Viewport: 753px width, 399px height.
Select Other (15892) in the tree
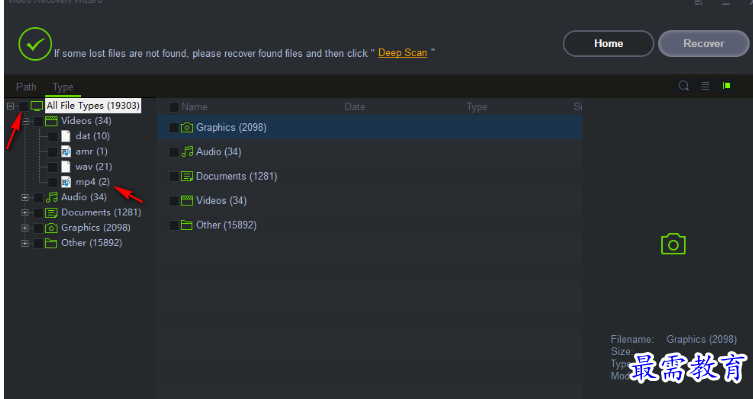pyautogui.click(x=91, y=243)
